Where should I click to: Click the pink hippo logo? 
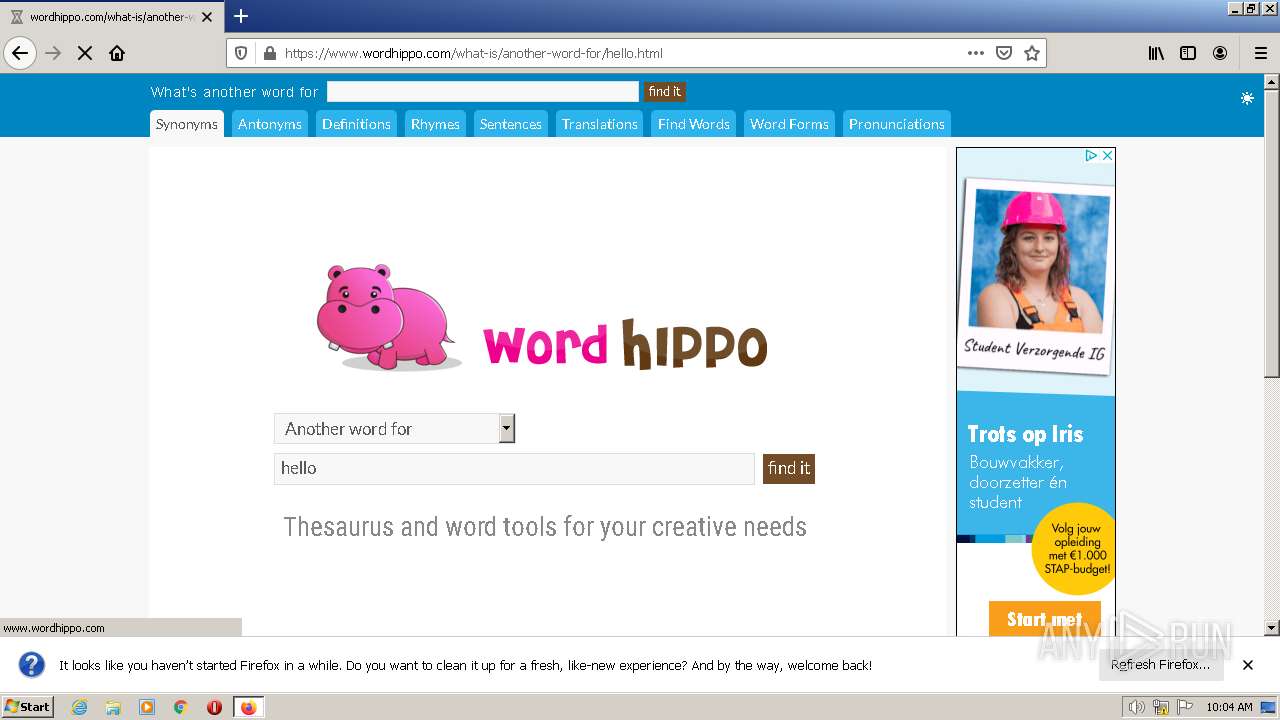coord(388,317)
